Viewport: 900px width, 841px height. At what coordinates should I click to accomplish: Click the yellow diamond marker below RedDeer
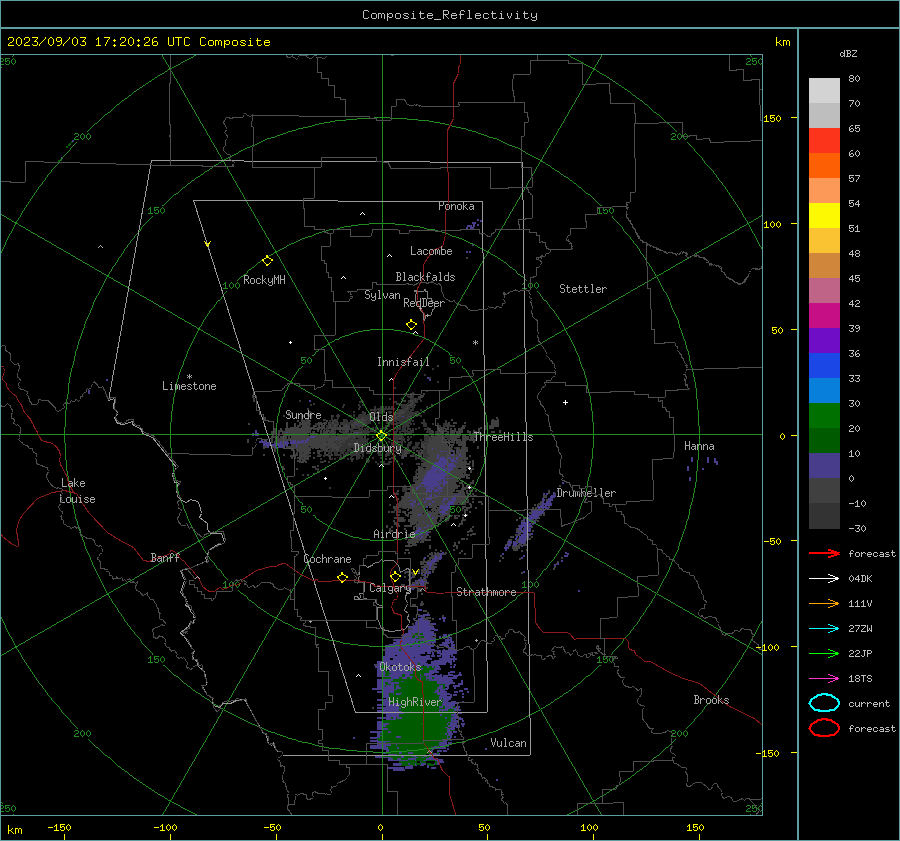(x=411, y=325)
